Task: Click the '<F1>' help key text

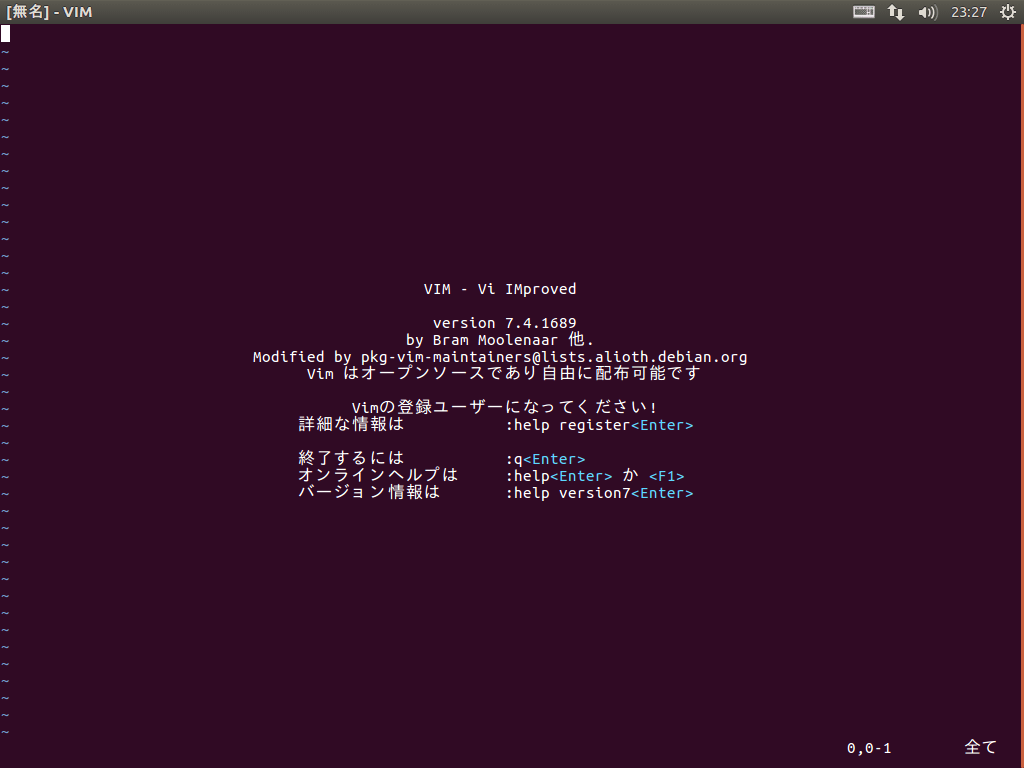Action: coord(666,475)
